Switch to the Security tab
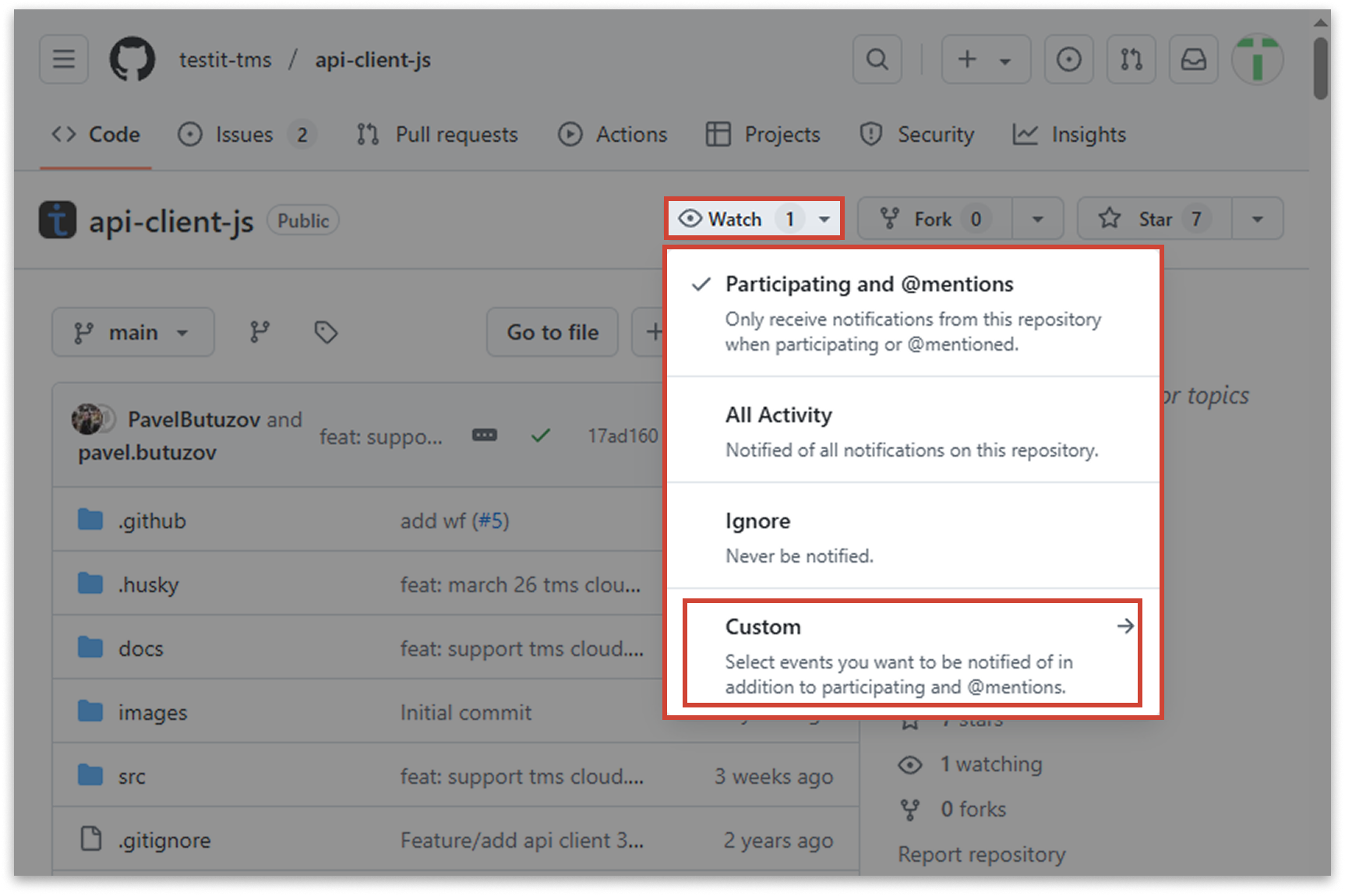The width and height of the screenshot is (1345, 896). point(917,134)
